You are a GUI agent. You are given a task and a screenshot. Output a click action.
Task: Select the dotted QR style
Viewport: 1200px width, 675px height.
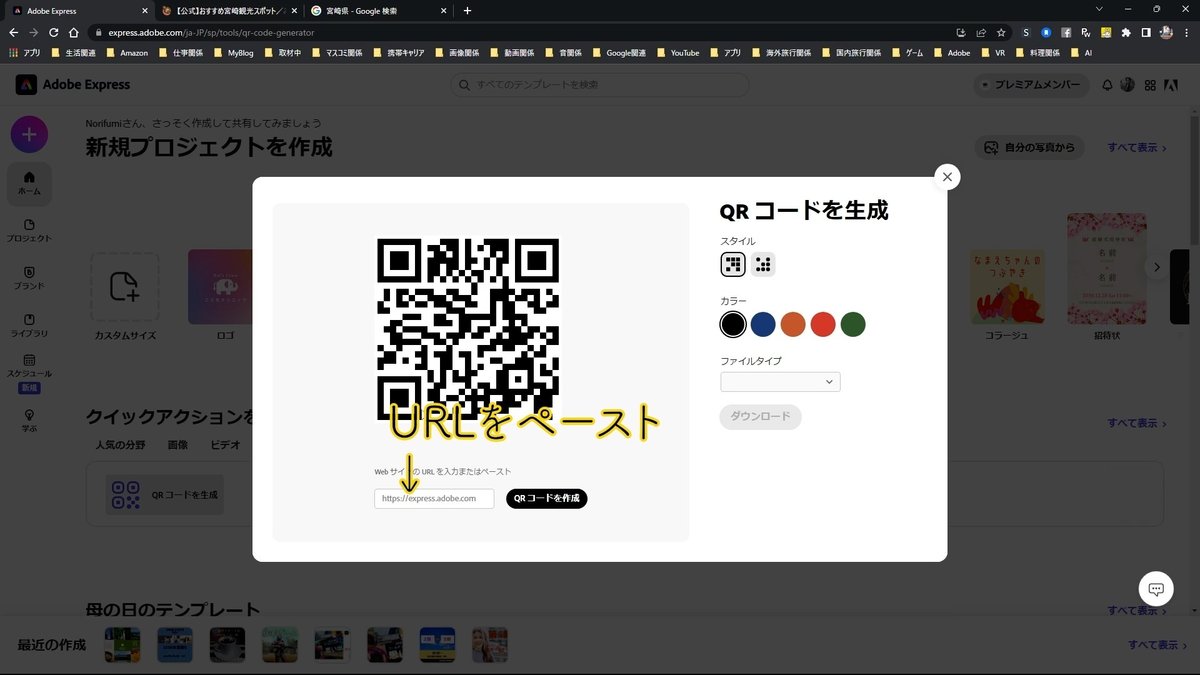pos(764,264)
